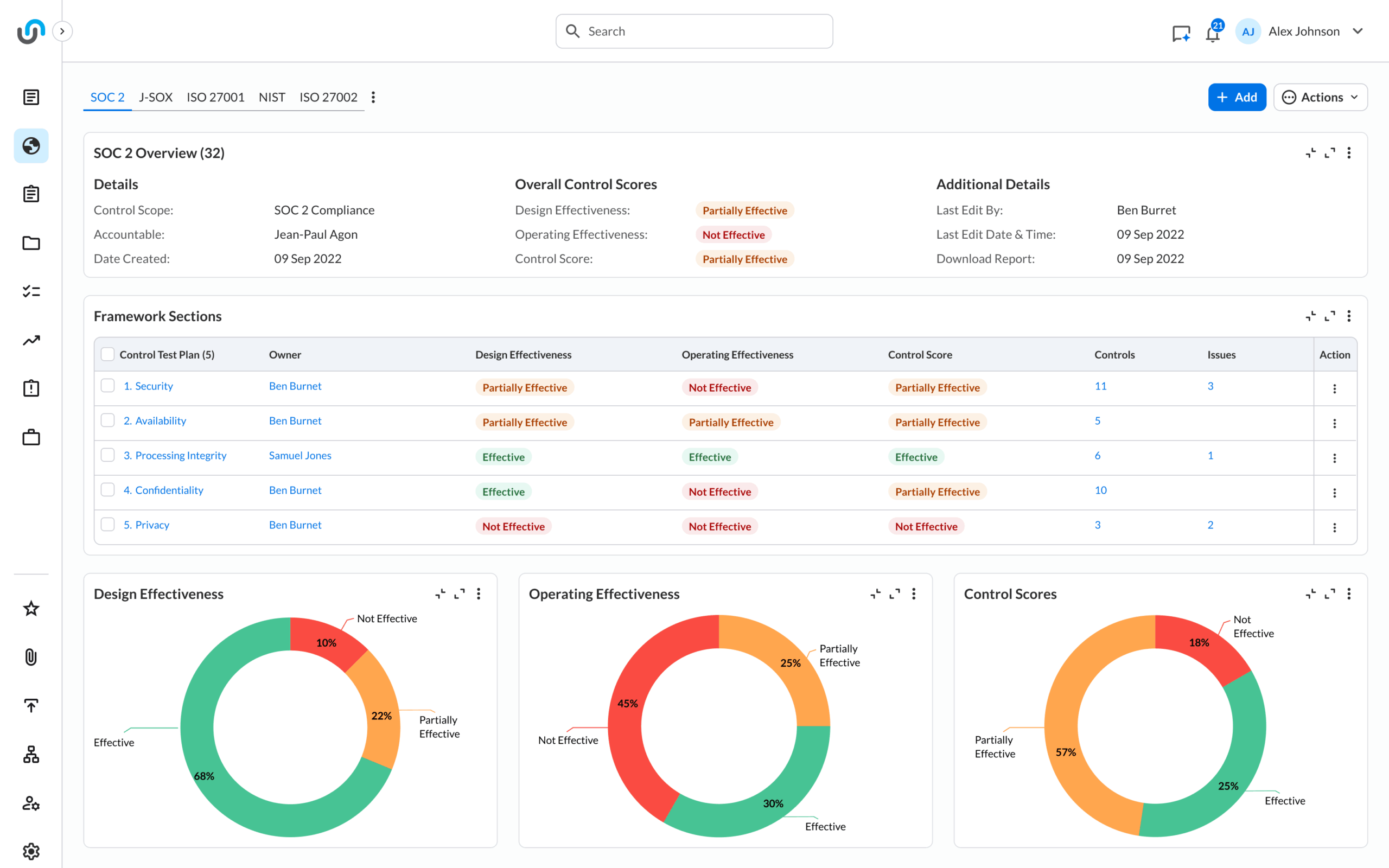Click the globe icon in sidebar
This screenshot has height=868, width=1389.
[x=31, y=146]
